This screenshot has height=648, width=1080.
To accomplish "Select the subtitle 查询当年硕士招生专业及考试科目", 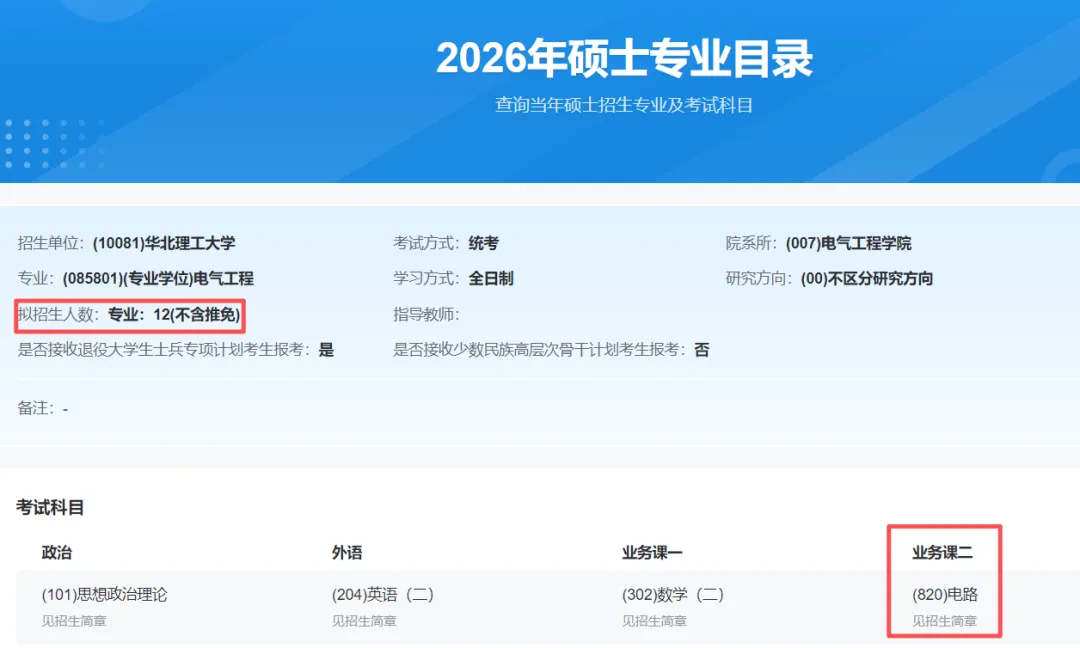I will 623,105.
